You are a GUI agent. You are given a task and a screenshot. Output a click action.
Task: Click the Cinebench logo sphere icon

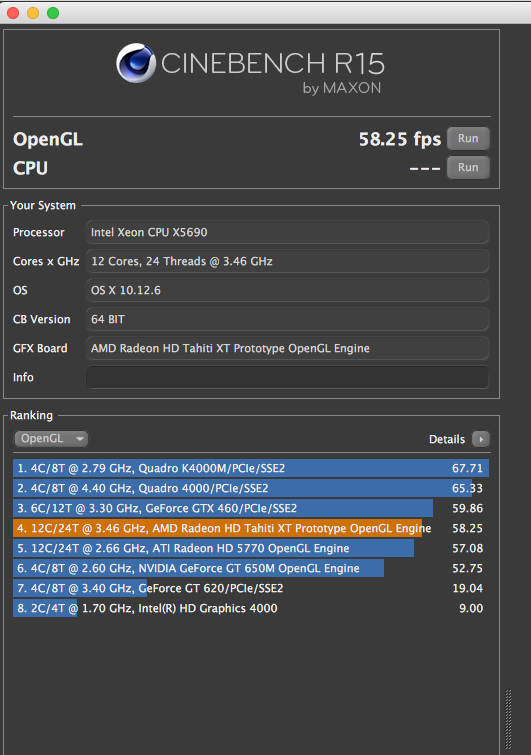pos(136,63)
